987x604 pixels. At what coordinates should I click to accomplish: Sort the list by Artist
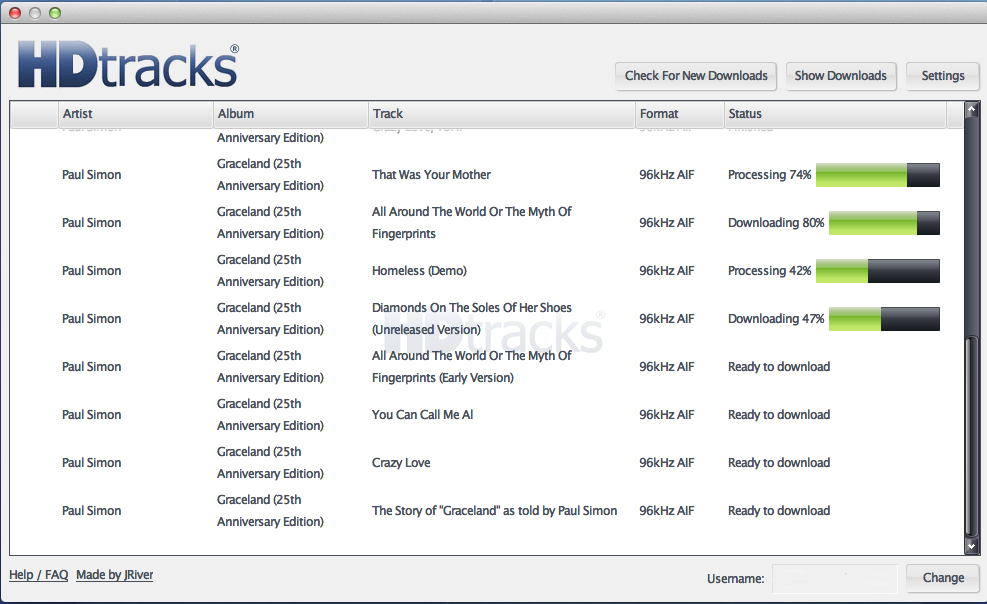point(135,113)
